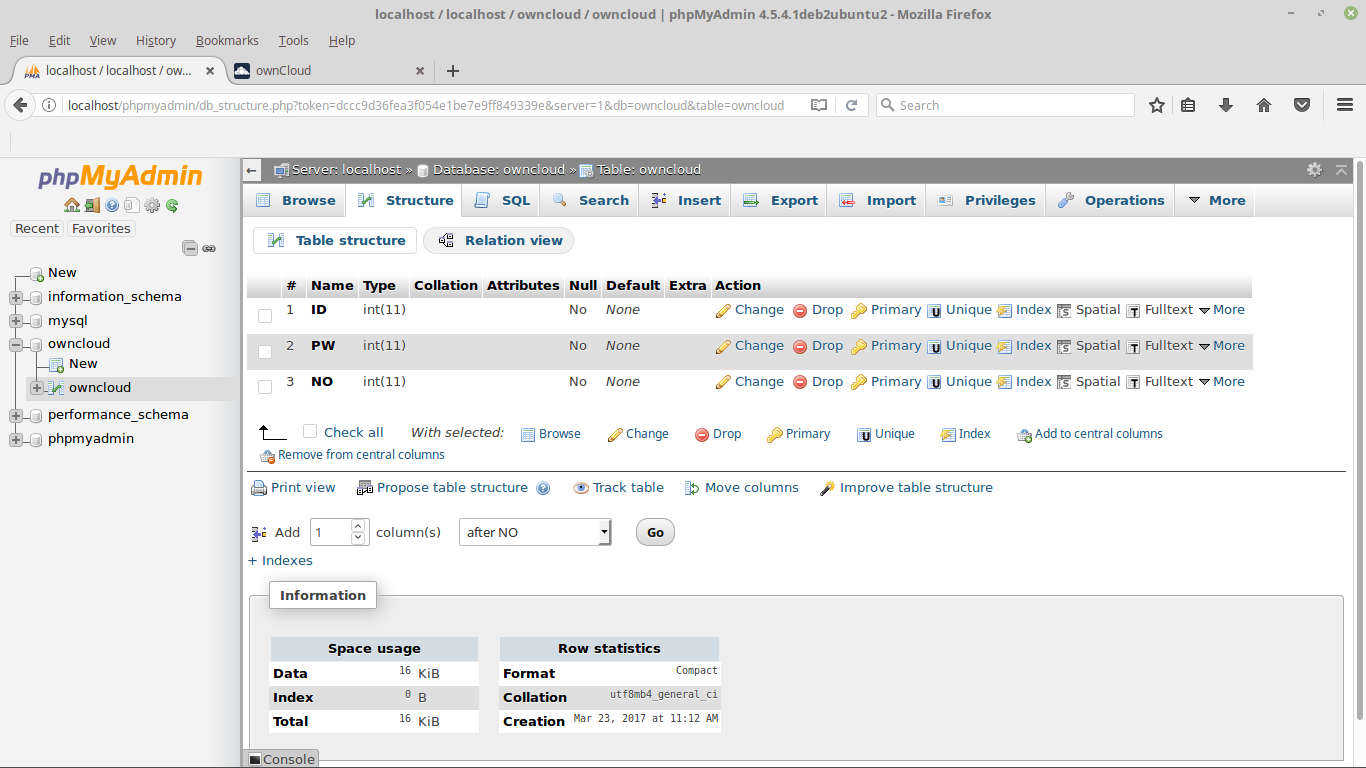Go to the Export tab
Image resolution: width=1366 pixels, height=768 pixels.
781,200
